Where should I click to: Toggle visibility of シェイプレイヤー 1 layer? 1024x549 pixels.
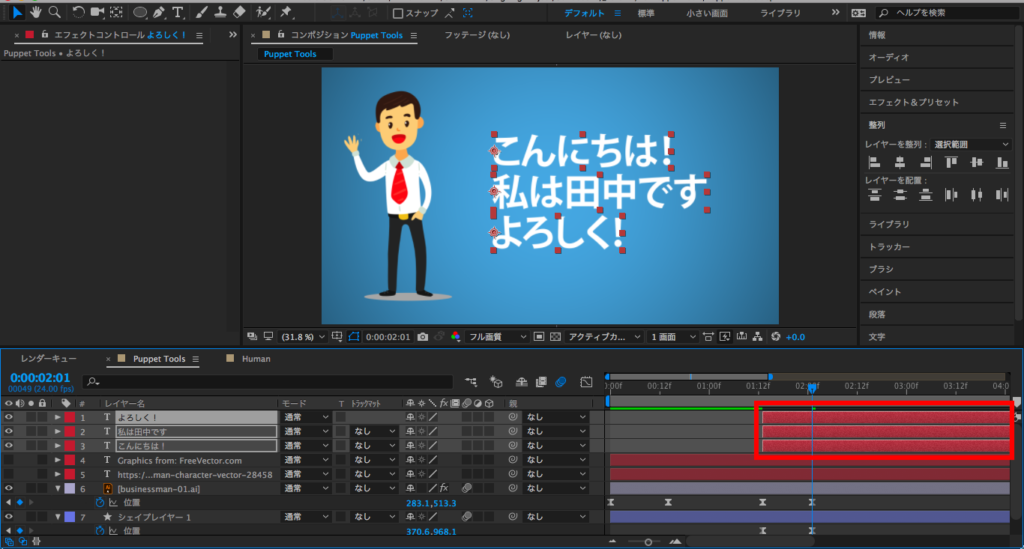(x=8, y=517)
